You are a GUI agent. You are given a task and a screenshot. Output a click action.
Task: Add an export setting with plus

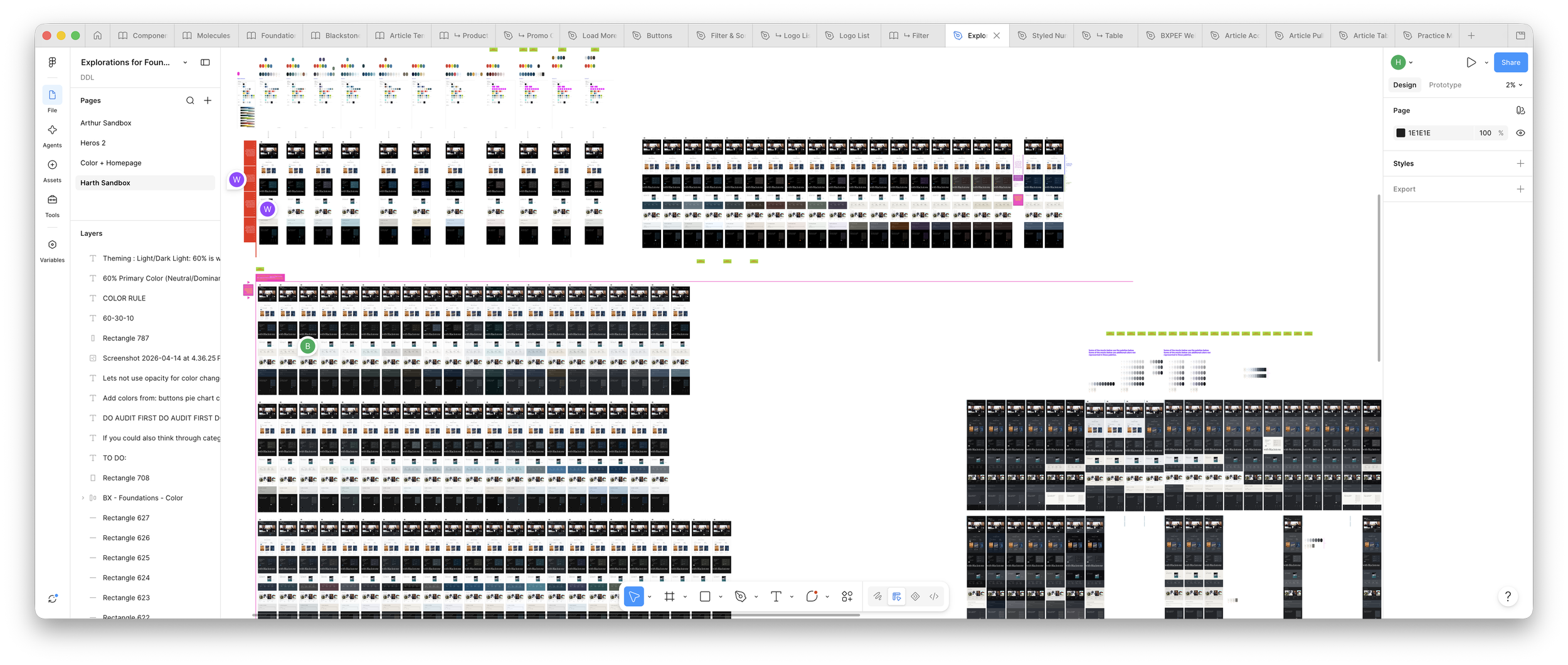click(x=1520, y=189)
